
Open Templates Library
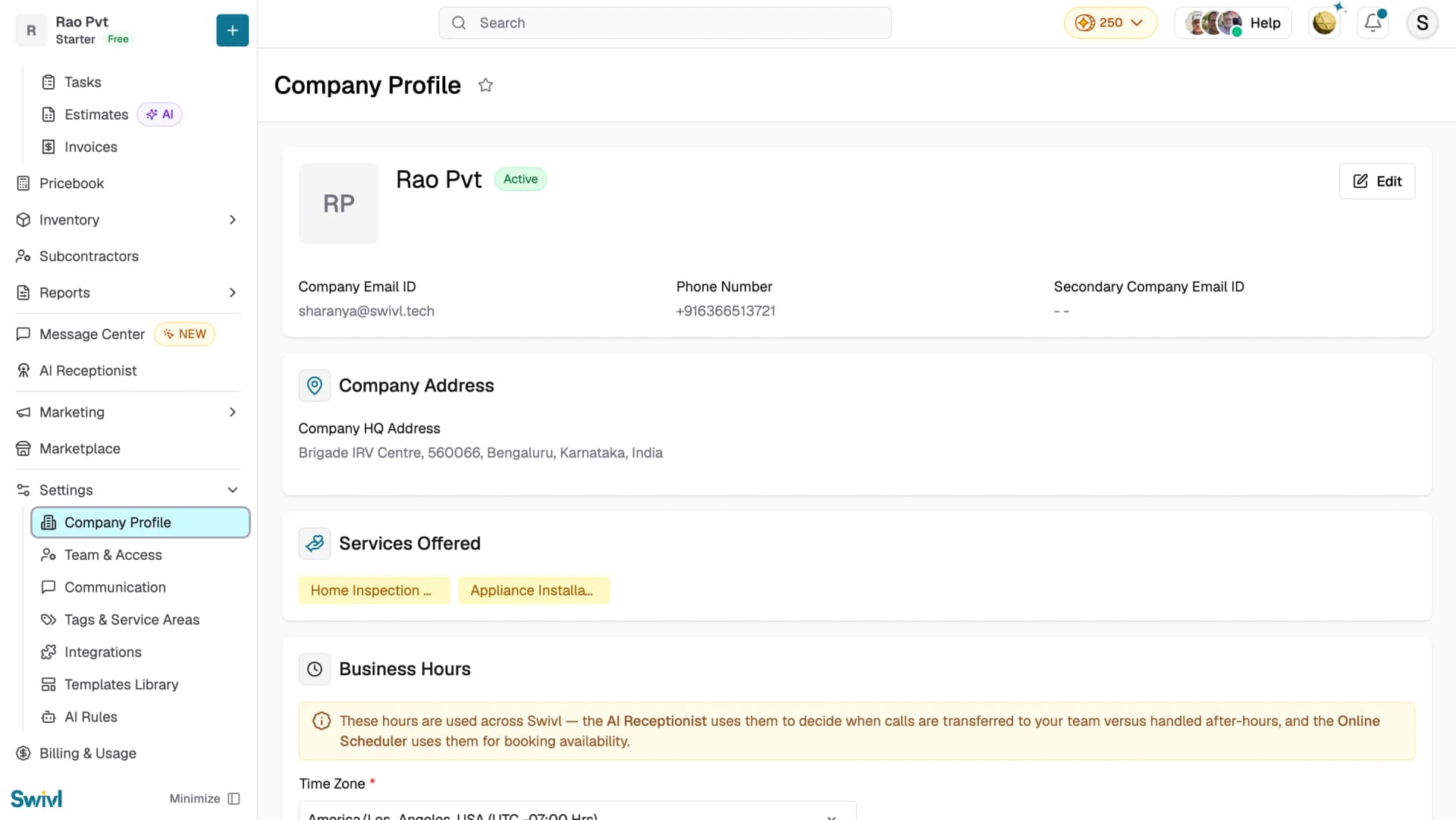[121, 685]
